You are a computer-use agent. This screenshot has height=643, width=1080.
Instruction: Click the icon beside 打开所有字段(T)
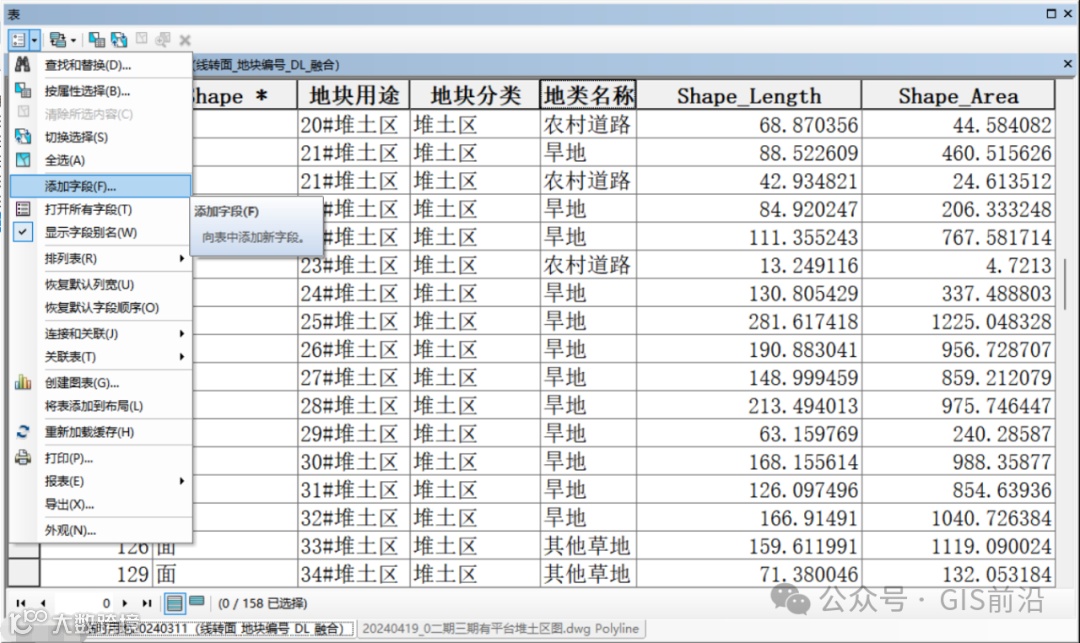(23, 209)
